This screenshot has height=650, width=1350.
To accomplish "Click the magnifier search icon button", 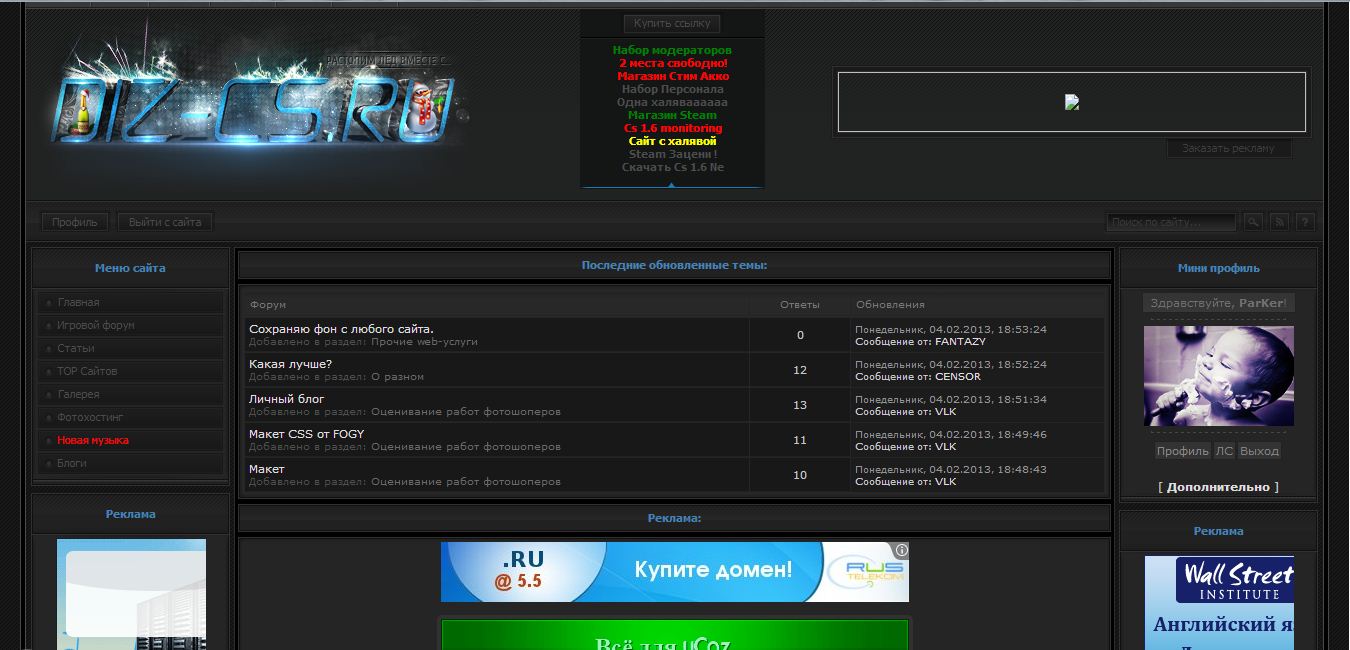I will coord(1253,222).
